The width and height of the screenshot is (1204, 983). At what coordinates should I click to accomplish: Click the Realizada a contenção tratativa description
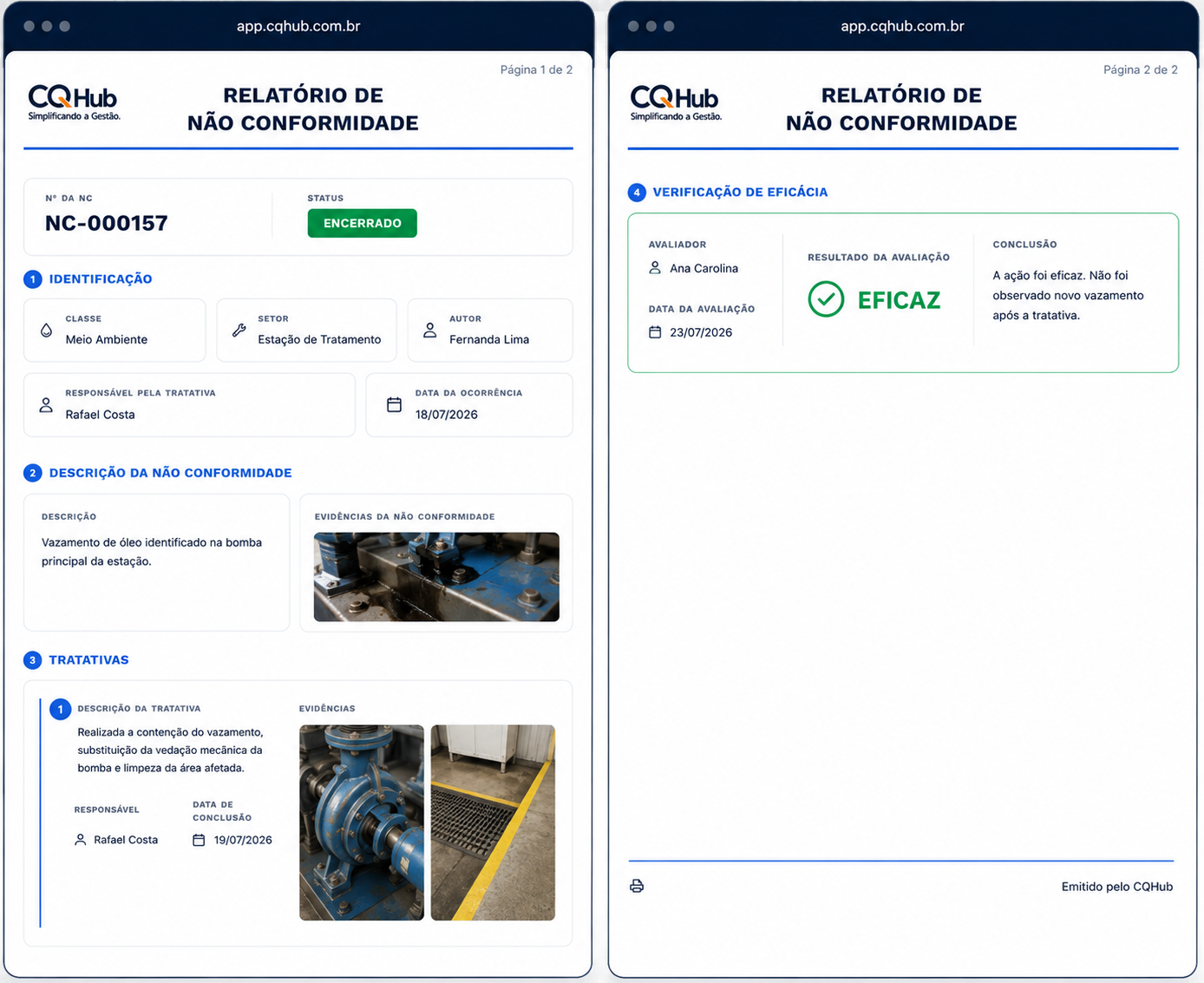(x=170, y=750)
